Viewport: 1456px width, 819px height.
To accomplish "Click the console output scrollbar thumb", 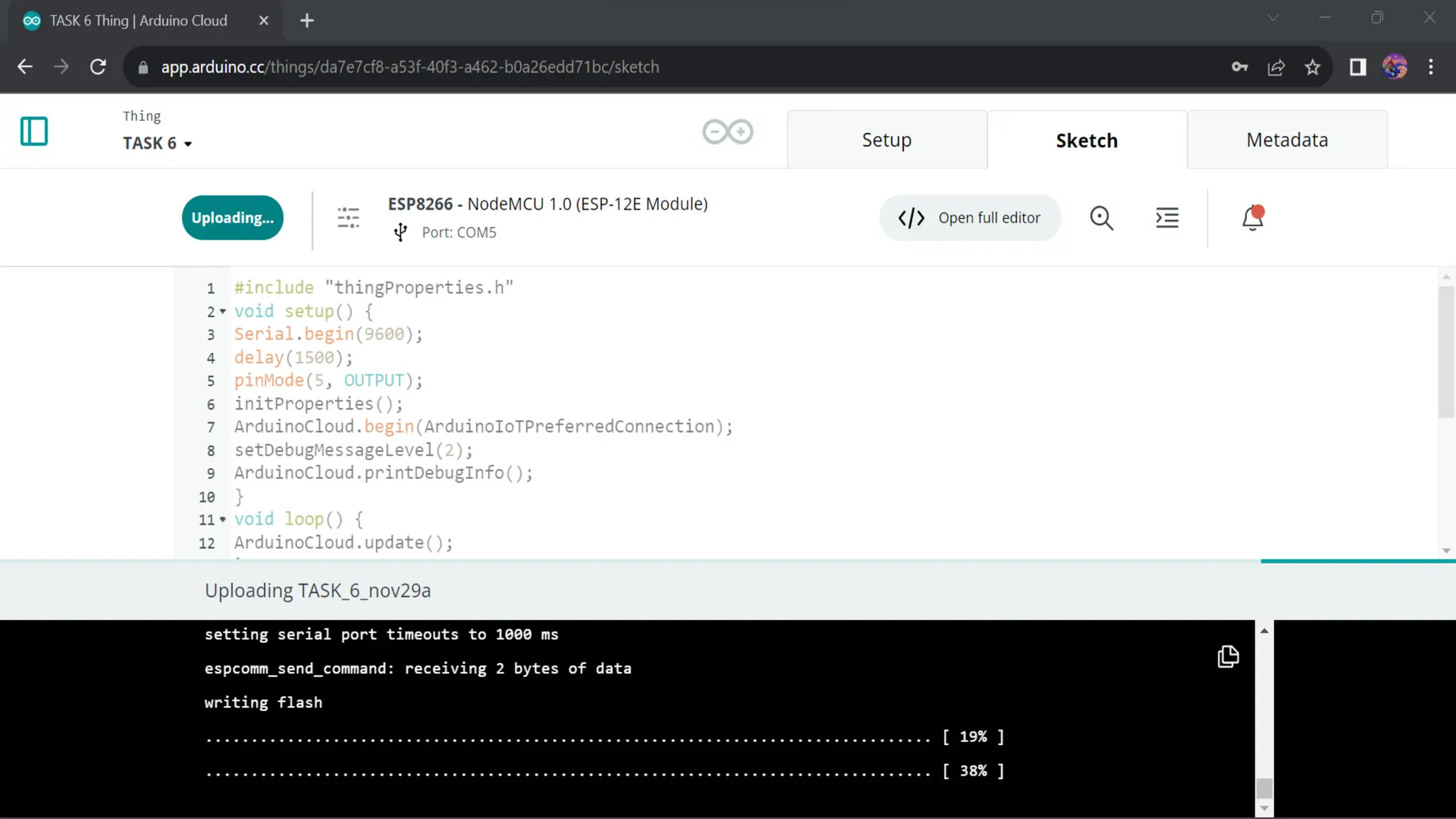I will coord(1264,788).
